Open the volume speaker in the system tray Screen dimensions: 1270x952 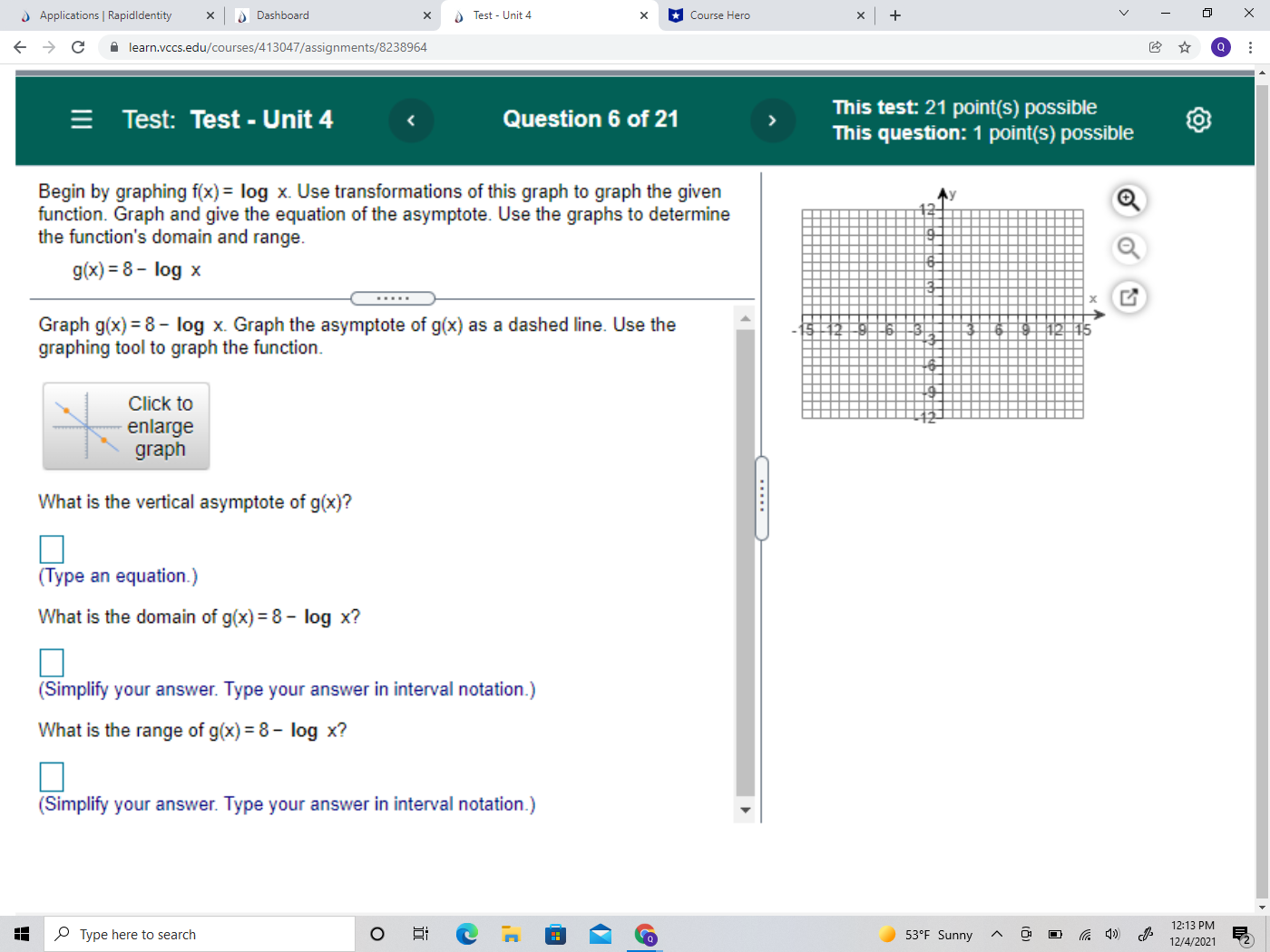pyautogui.click(x=1111, y=934)
